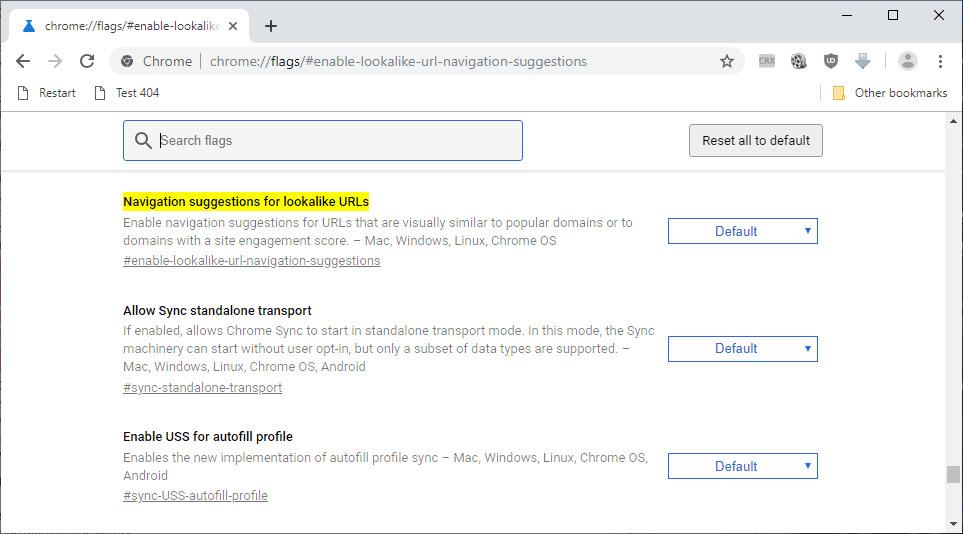
Task: Open the #sync-standalone-transport anchor link
Action: (203, 387)
